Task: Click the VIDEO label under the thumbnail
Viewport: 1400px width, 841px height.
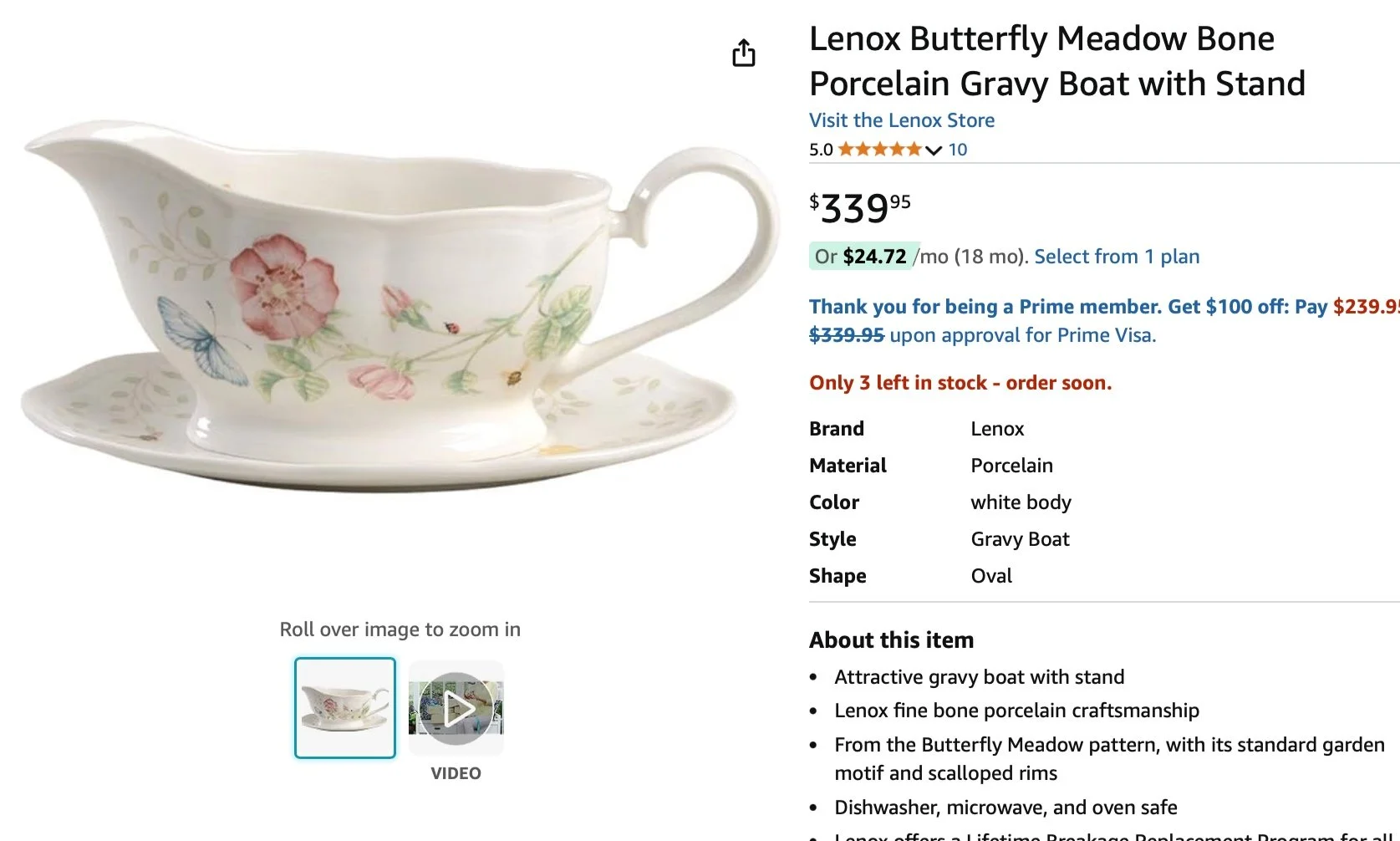Action: pos(456,773)
